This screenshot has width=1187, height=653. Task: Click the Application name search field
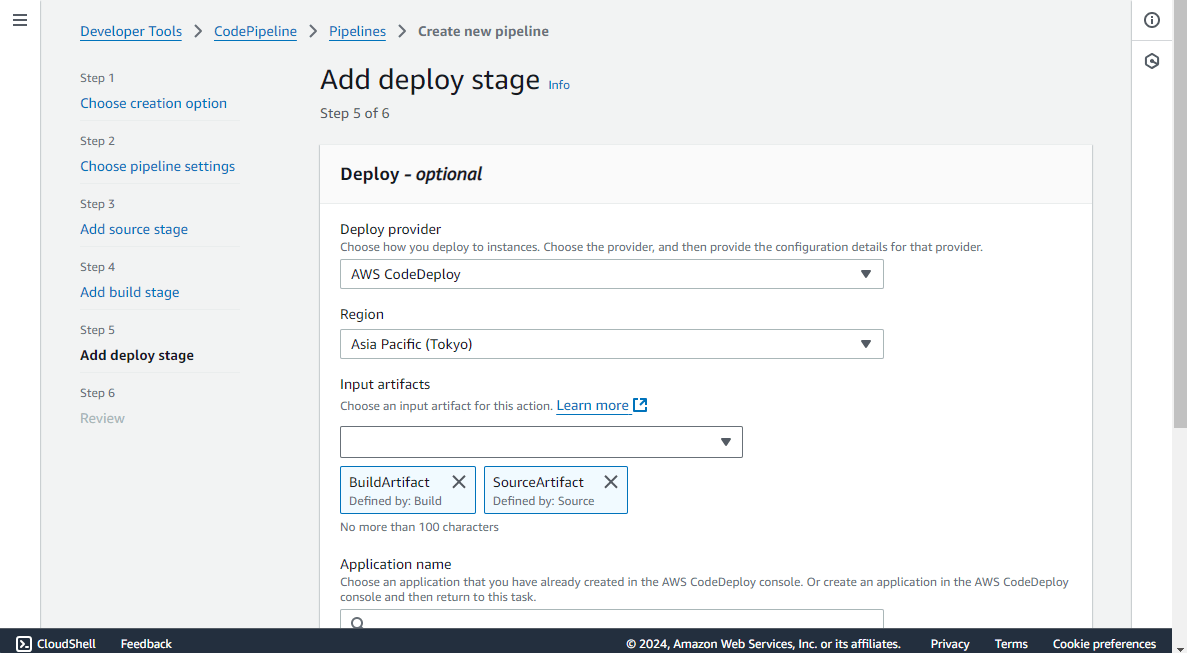612,619
